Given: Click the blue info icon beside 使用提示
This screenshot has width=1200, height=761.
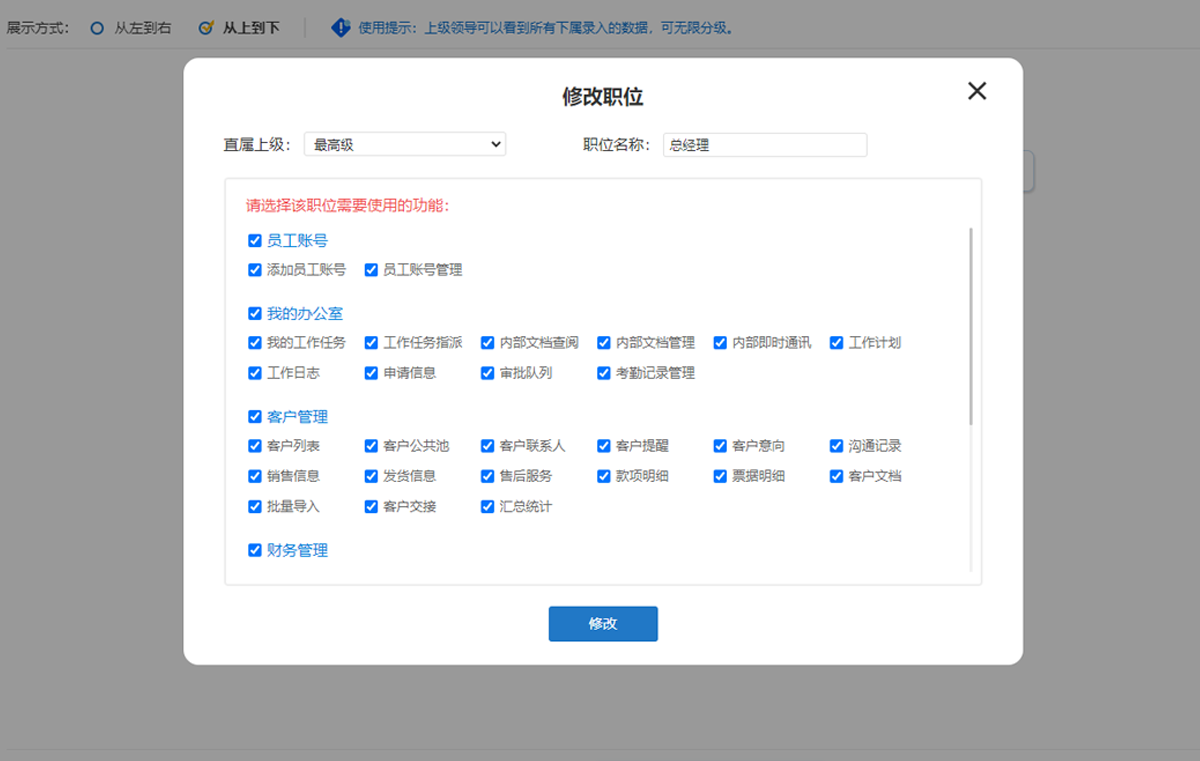Looking at the screenshot, I should pos(341,28).
